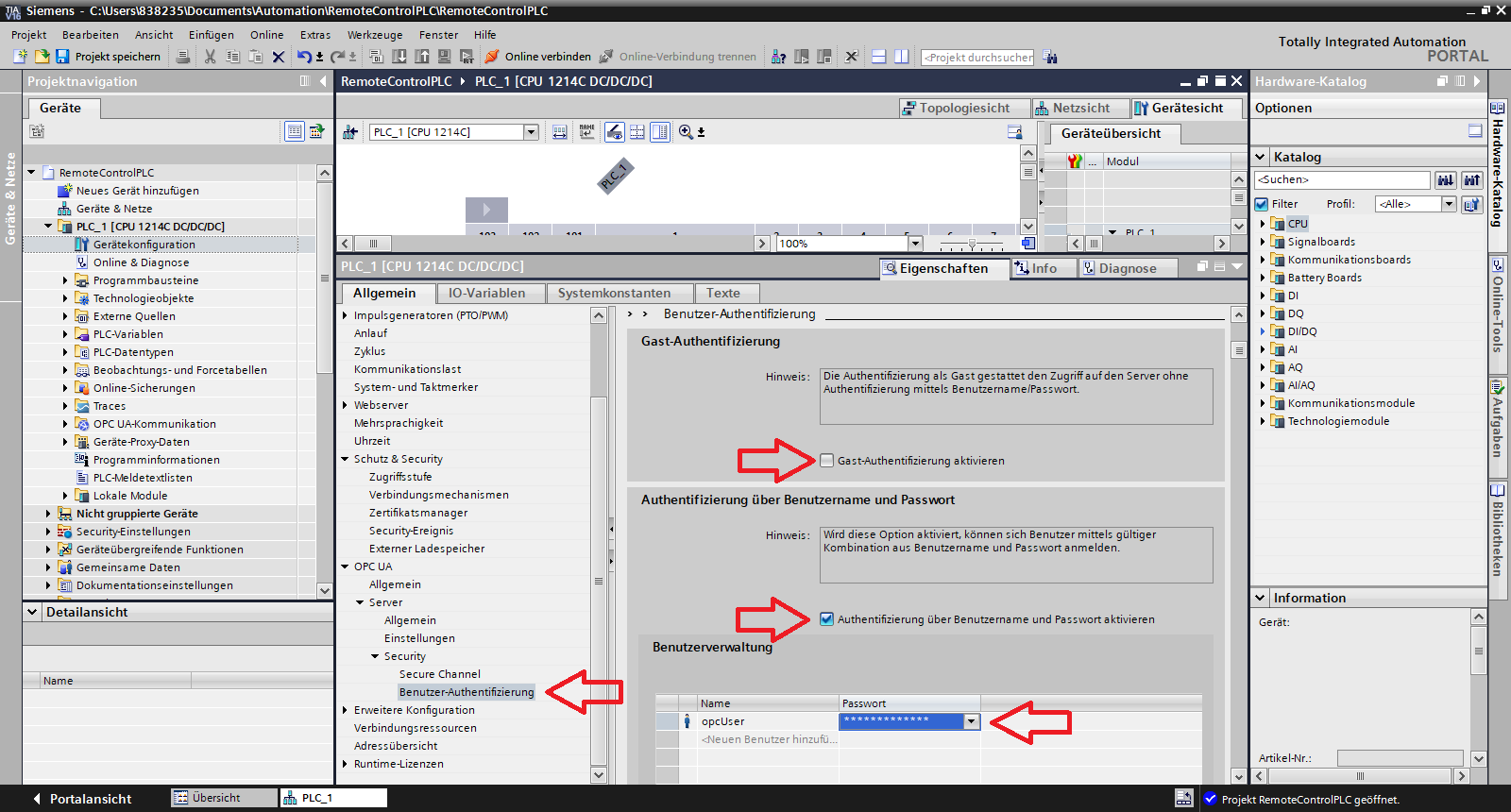
Task: Collapse the Katalog section
Action: pos(1260,157)
